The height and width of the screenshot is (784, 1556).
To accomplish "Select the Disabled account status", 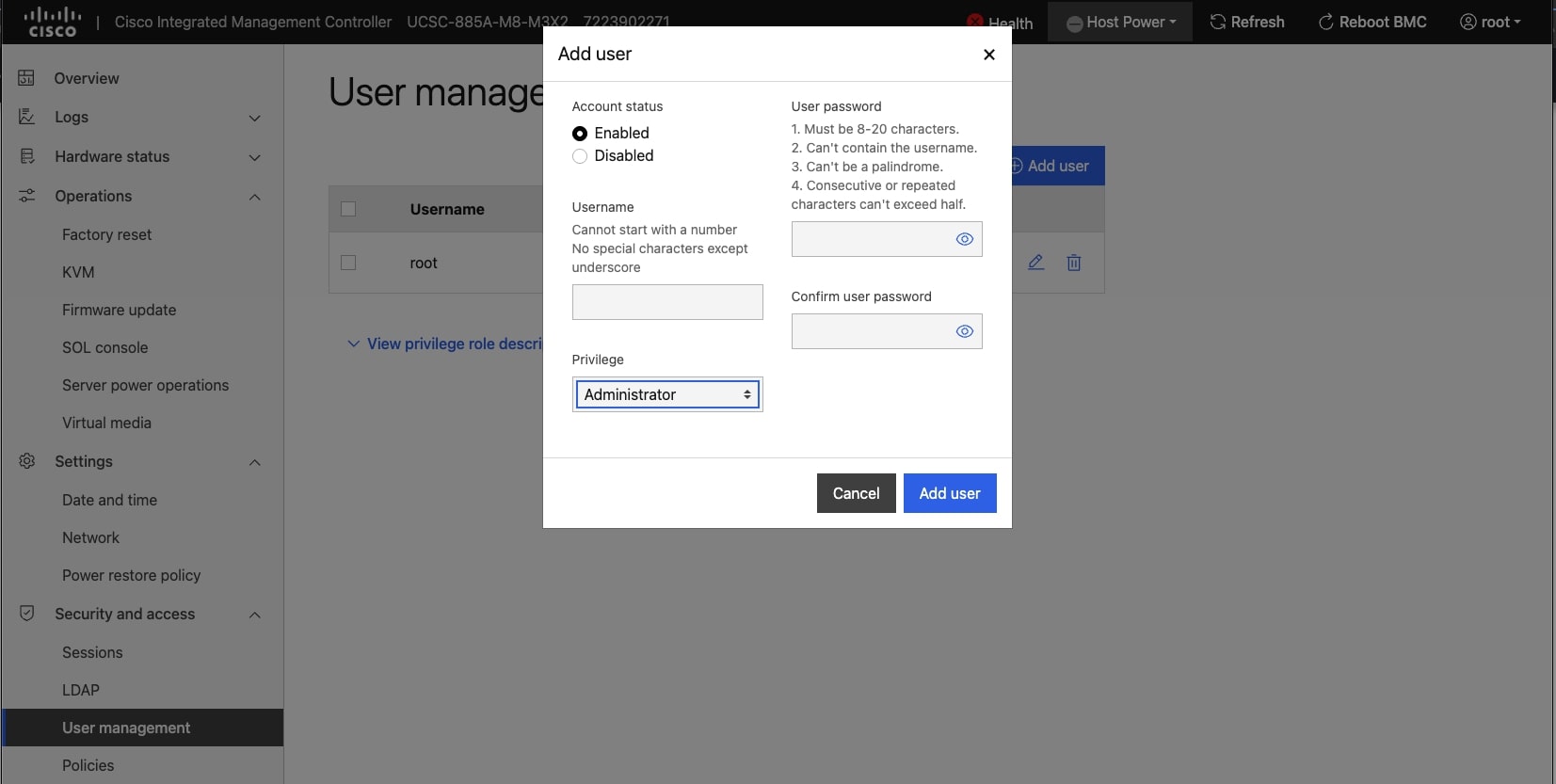I will (580, 156).
